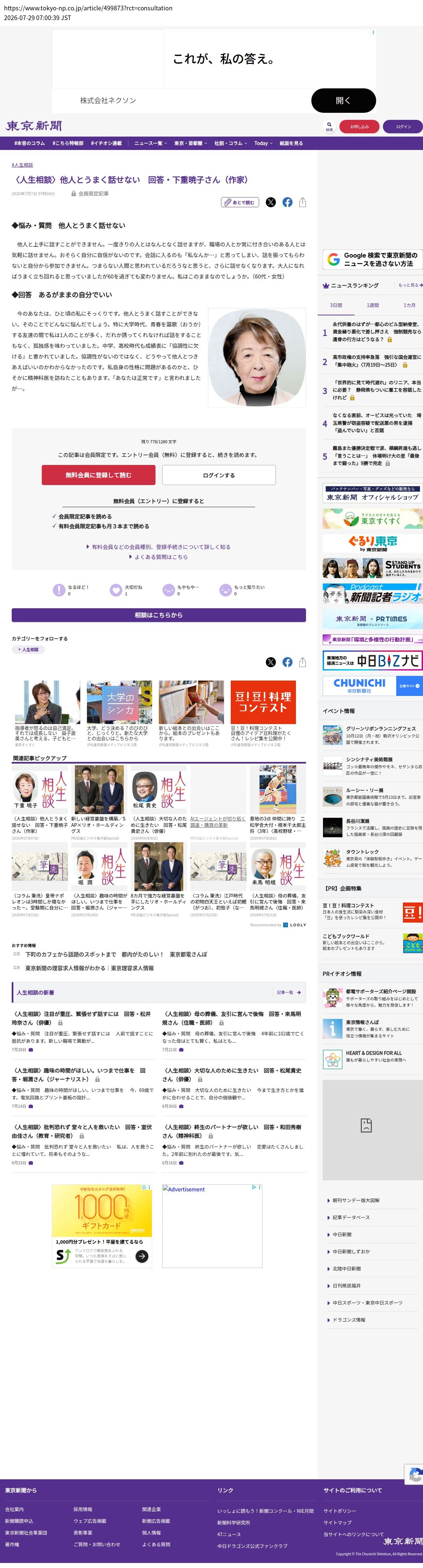
Task: Share article on Facebook near the title
Action: [288, 203]
